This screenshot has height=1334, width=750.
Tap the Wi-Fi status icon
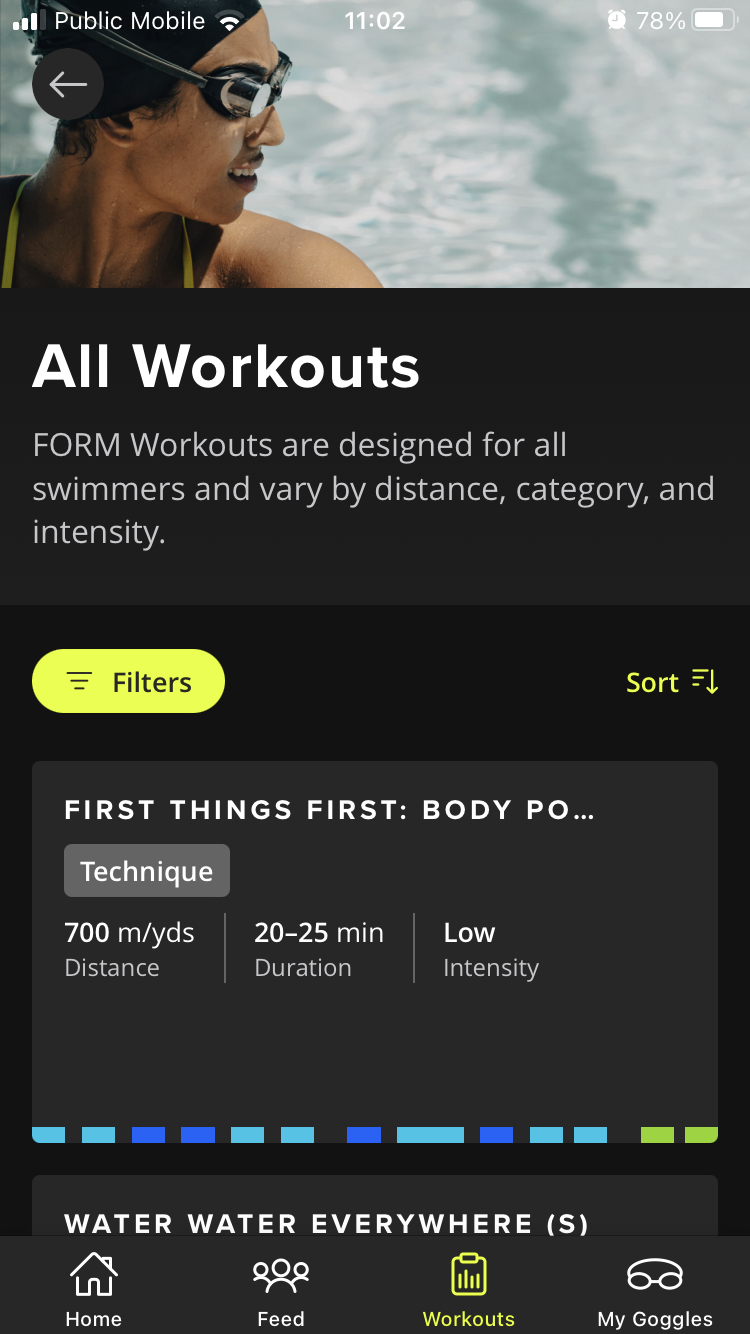point(230,22)
